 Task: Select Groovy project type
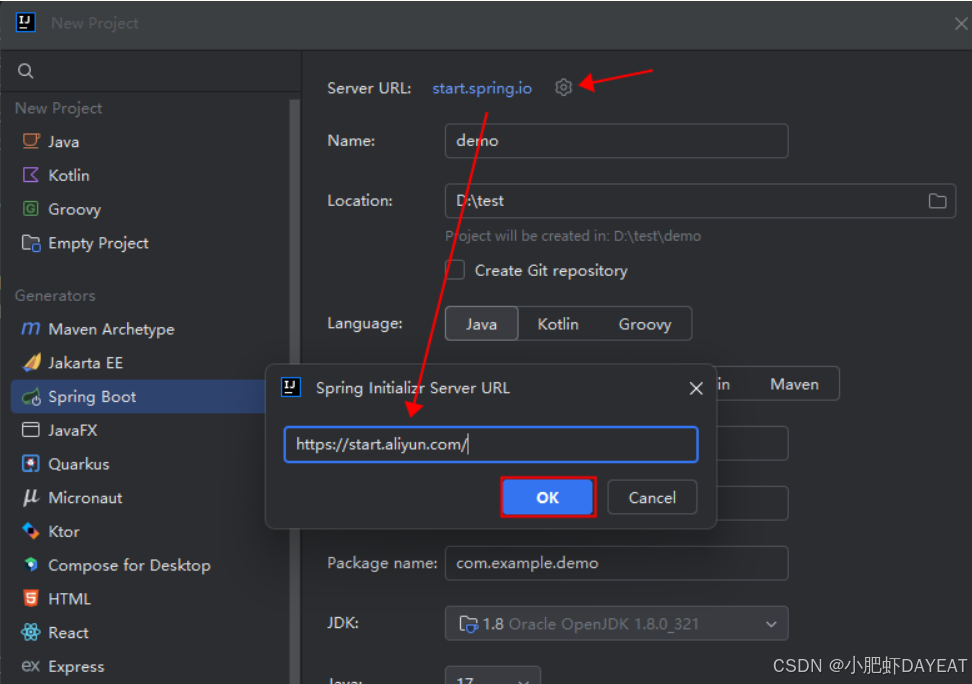point(74,210)
